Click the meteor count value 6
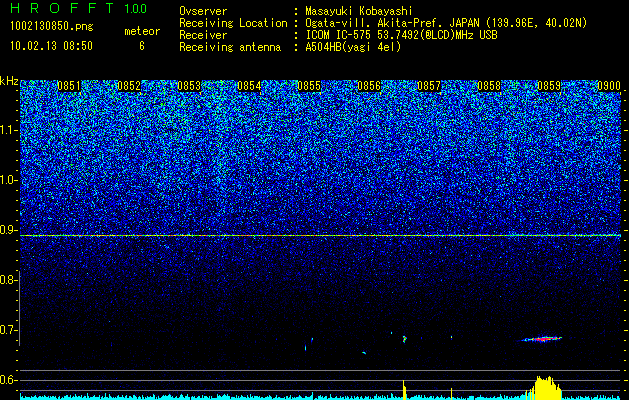 tap(142, 46)
